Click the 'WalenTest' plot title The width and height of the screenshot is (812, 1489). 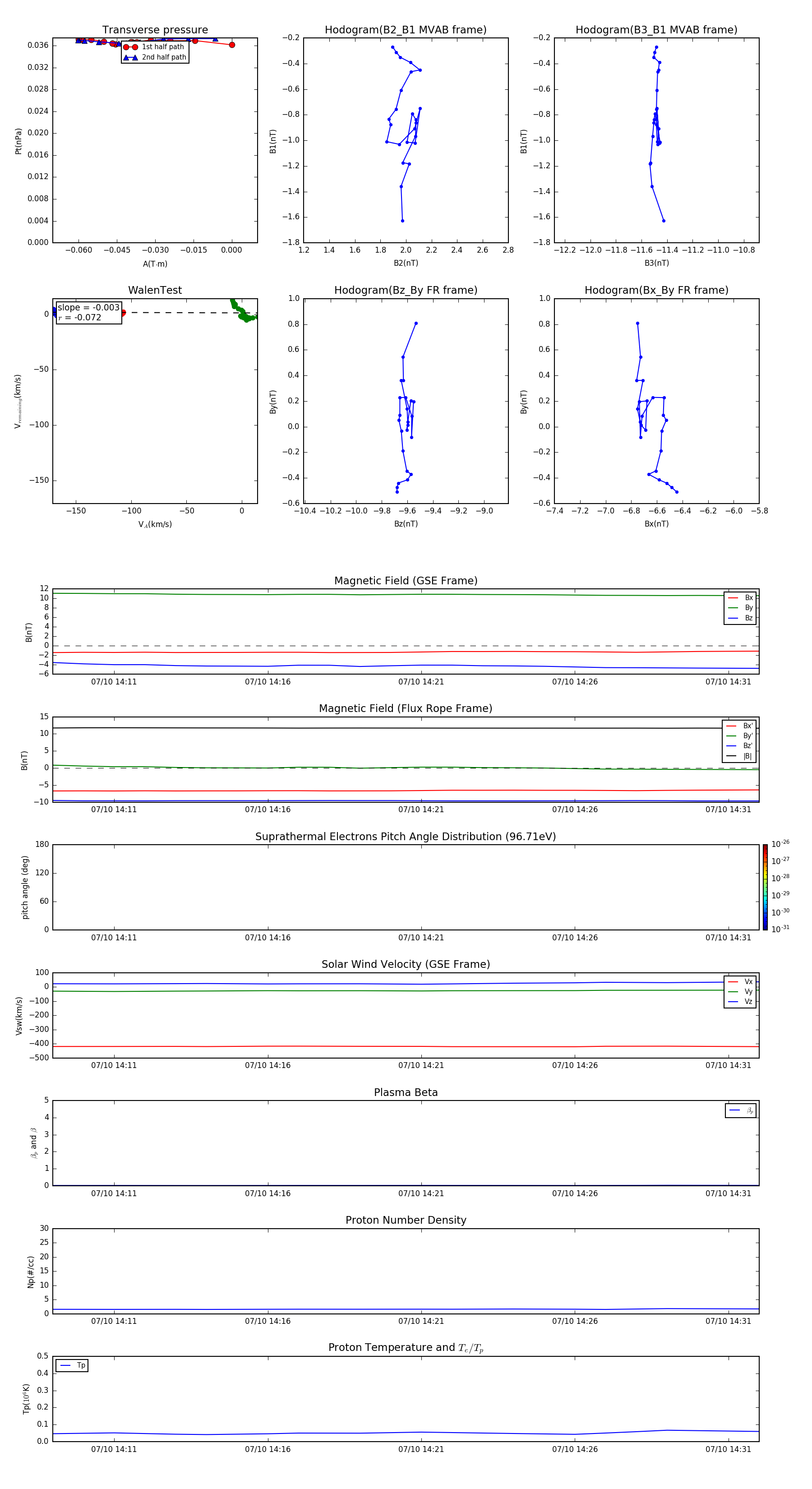coord(155,290)
